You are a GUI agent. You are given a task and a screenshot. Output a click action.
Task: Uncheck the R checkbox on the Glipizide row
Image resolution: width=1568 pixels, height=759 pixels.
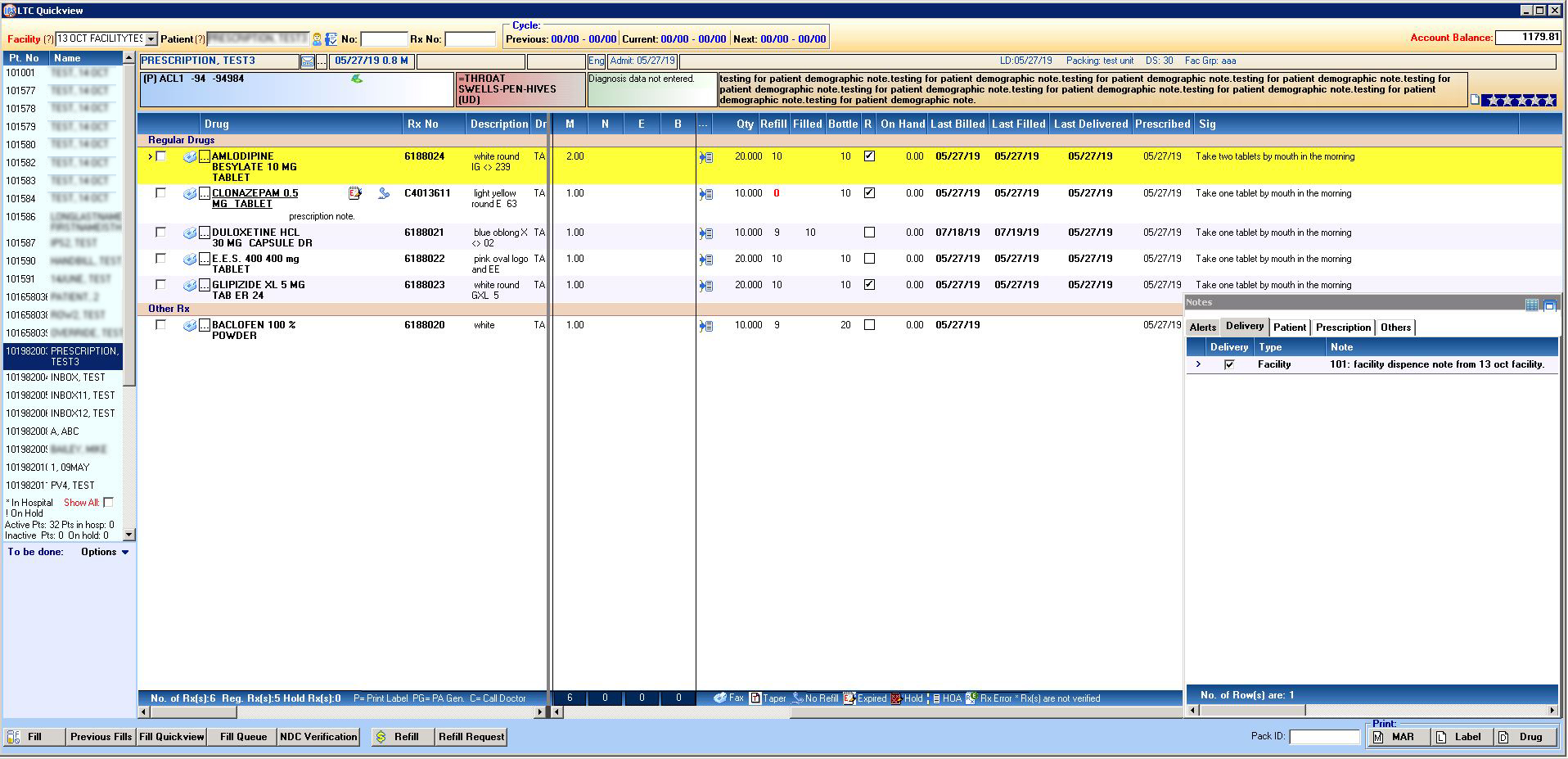coord(869,285)
